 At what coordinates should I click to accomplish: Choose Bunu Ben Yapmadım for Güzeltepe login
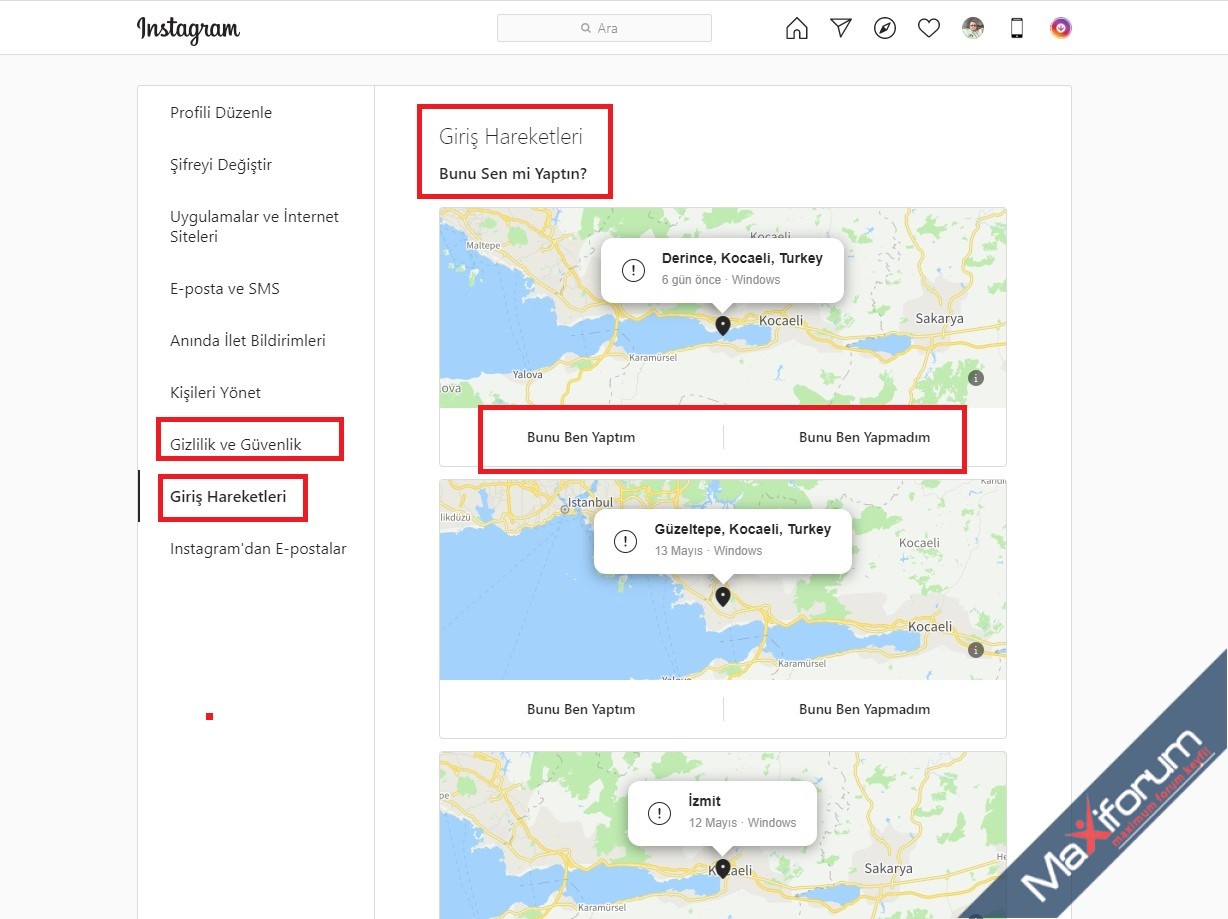865,709
